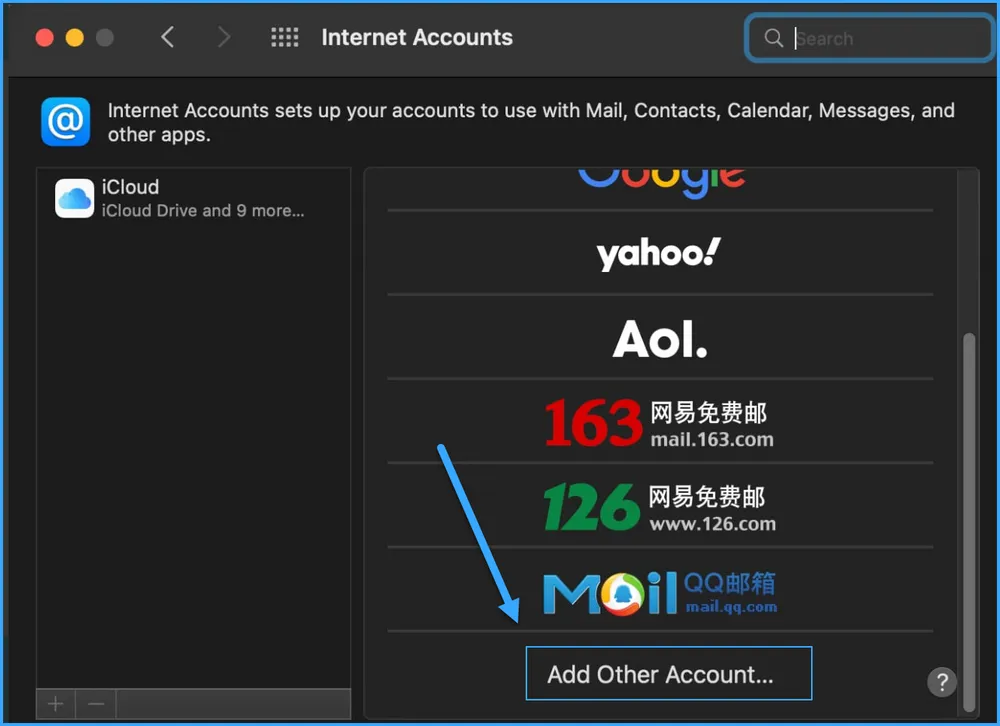Click the Internet Accounts @ symbol icon
Viewport: 1000px width, 726px height.
(x=64, y=122)
